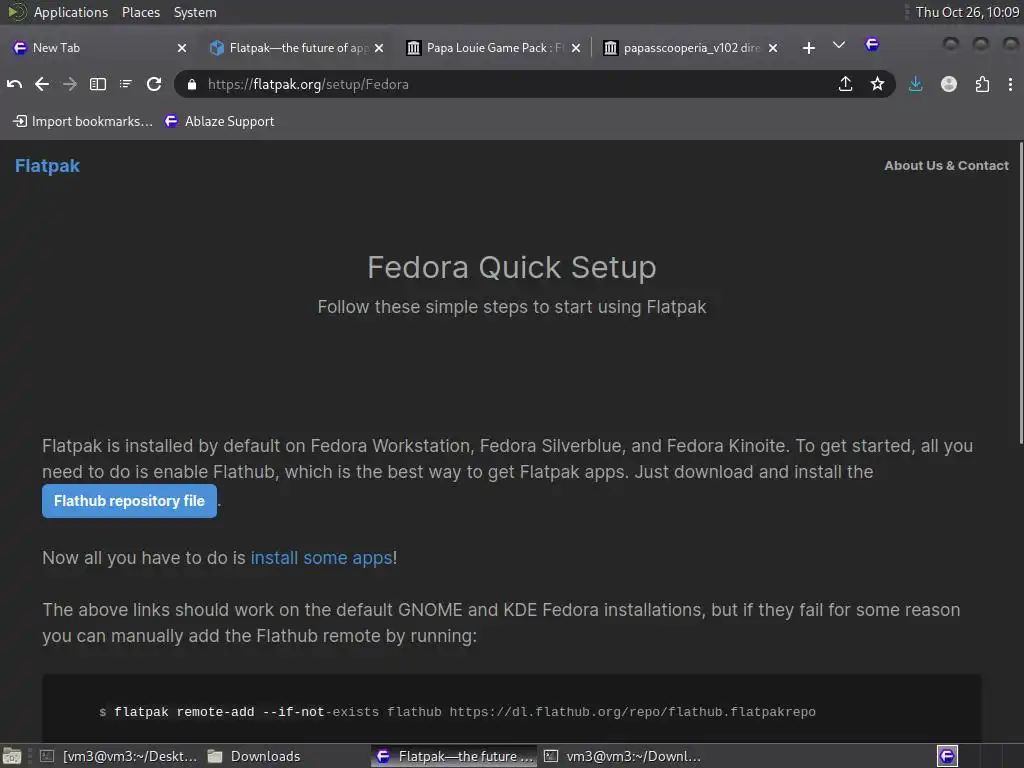Close the Flatpak tab
The image size is (1024, 768).
[x=379, y=48]
